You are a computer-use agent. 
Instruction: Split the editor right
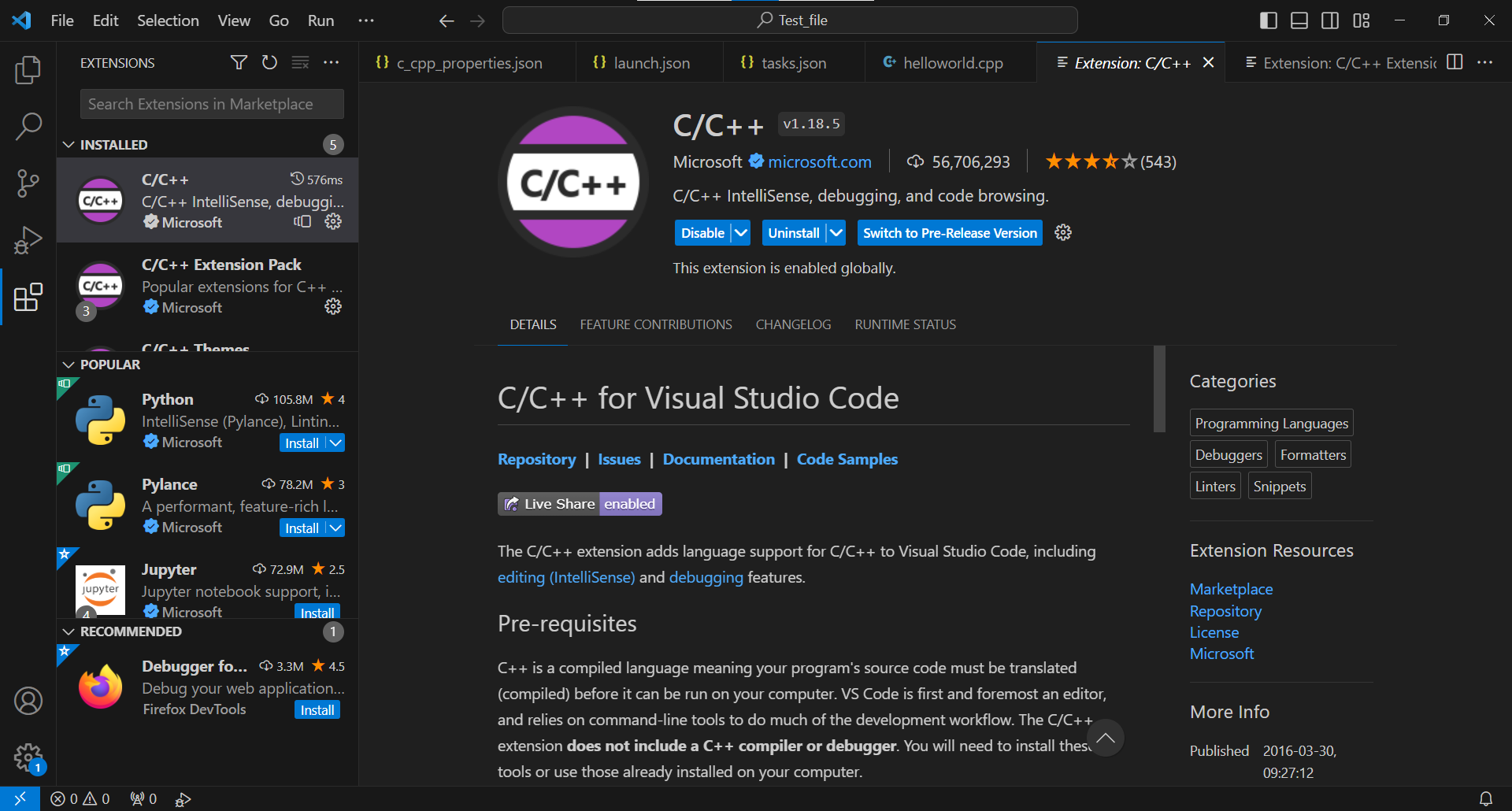pos(1455,62)
